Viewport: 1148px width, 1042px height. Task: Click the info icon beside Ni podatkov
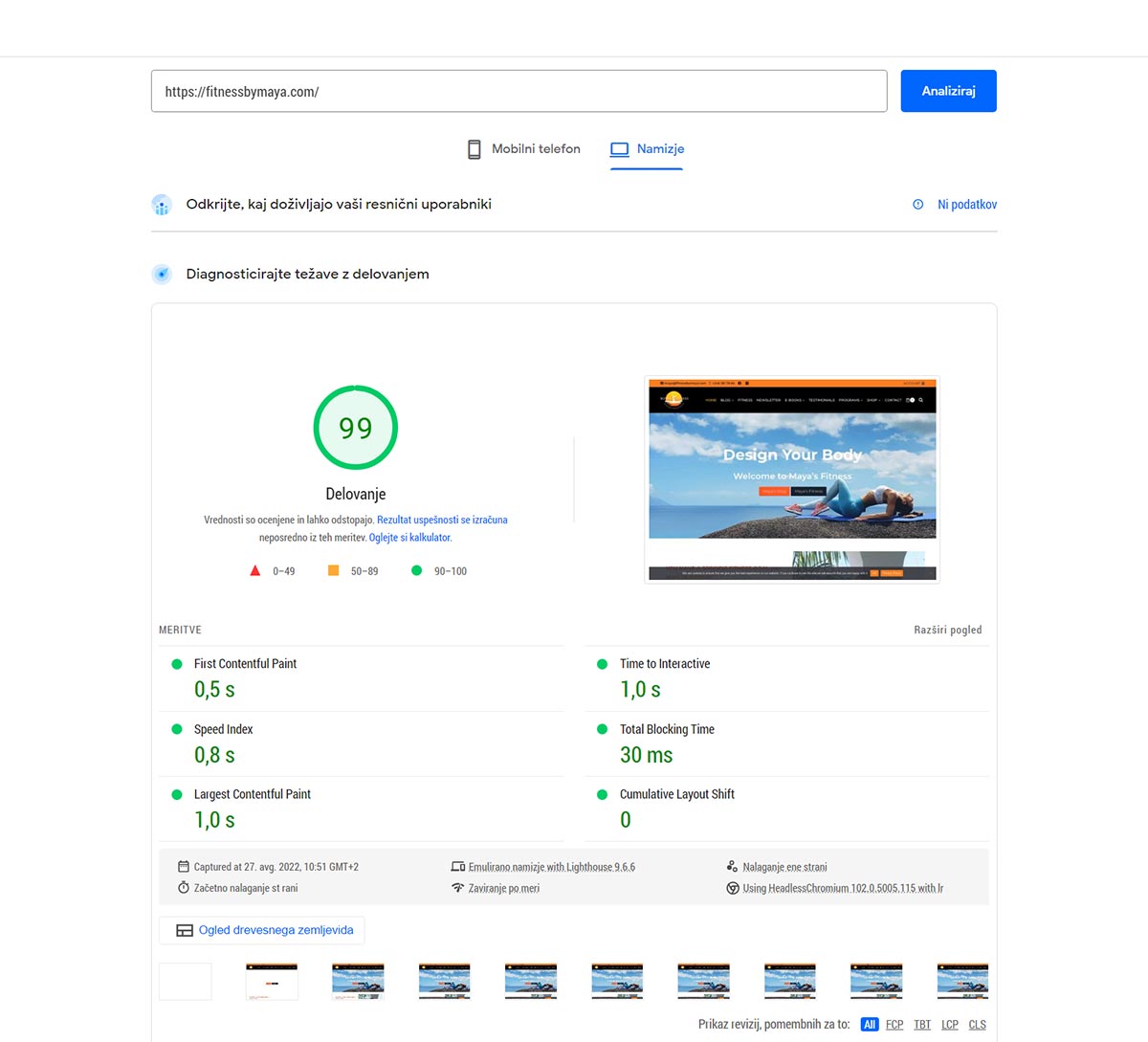point(918,205)
